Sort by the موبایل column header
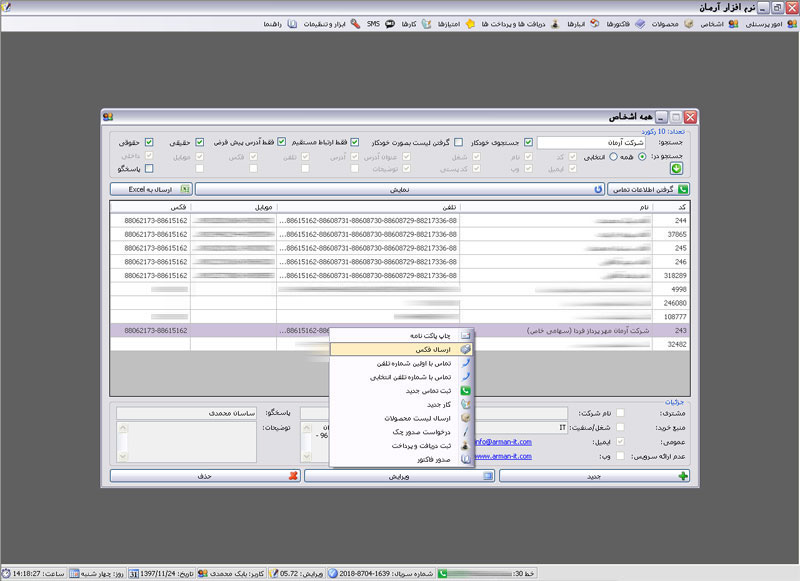 234,207
